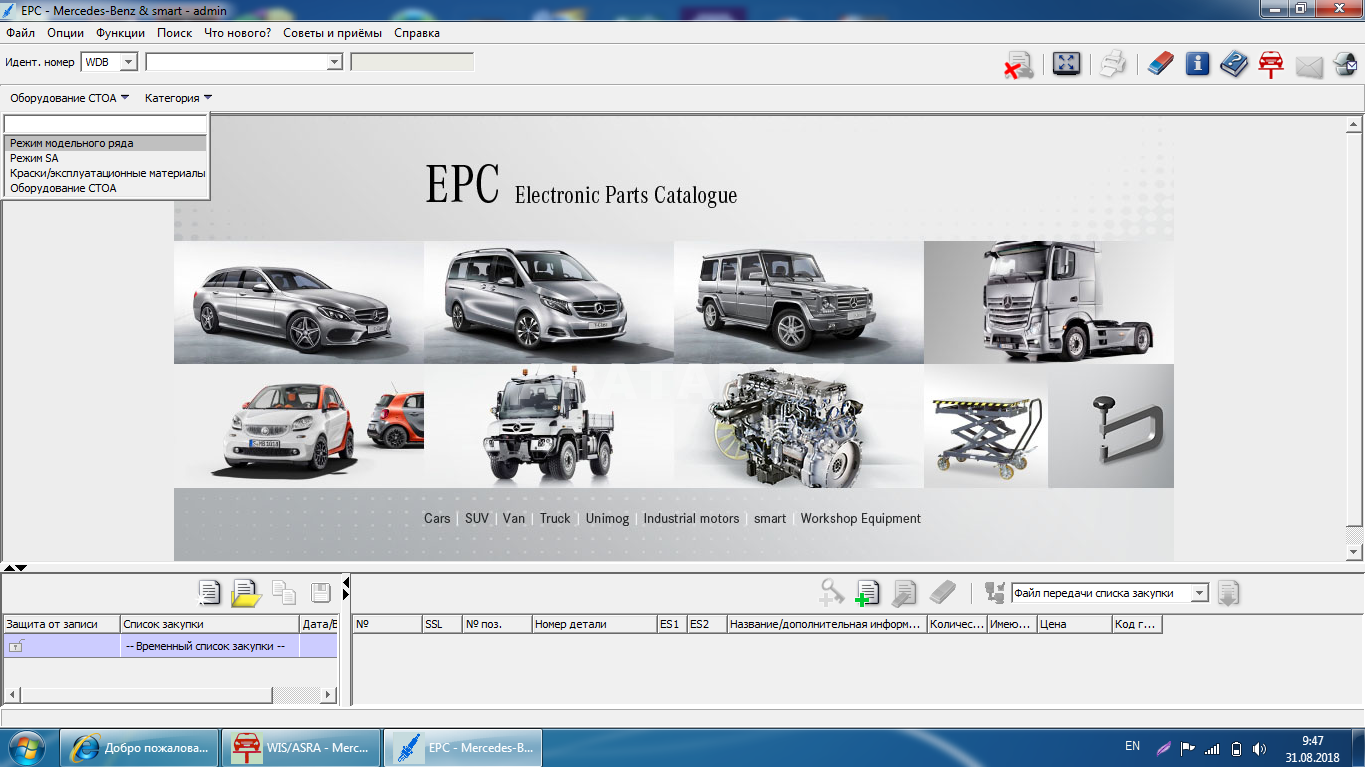Viewport: 1365px width, 767px height.
Task: Switch to WIS/ASRA taskbar window
Action: click(x=300, y=747)
